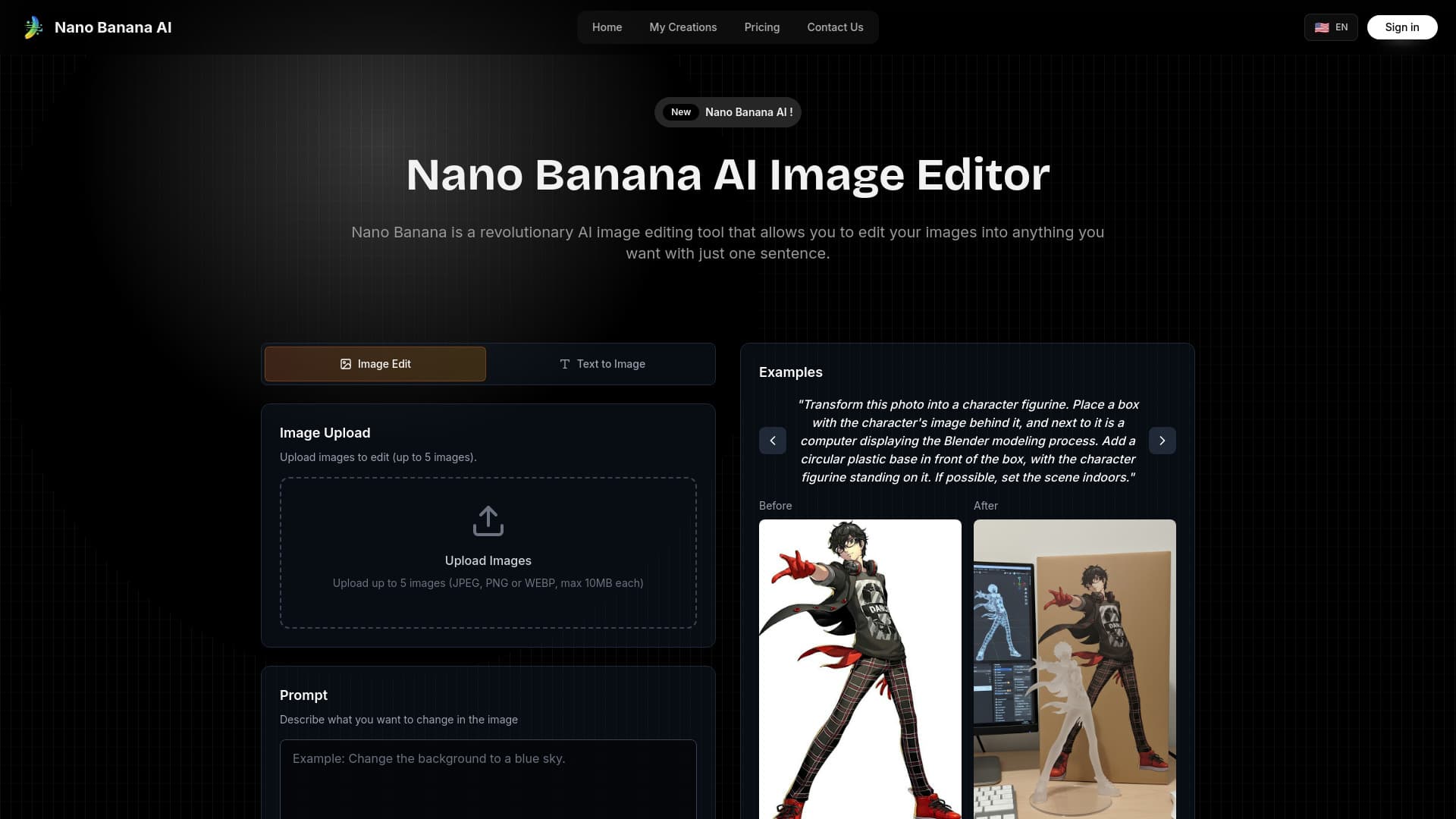Click the Nano Banana AI banana logo
Viewport: 1456px width, 819px height.
coord(33,27)
